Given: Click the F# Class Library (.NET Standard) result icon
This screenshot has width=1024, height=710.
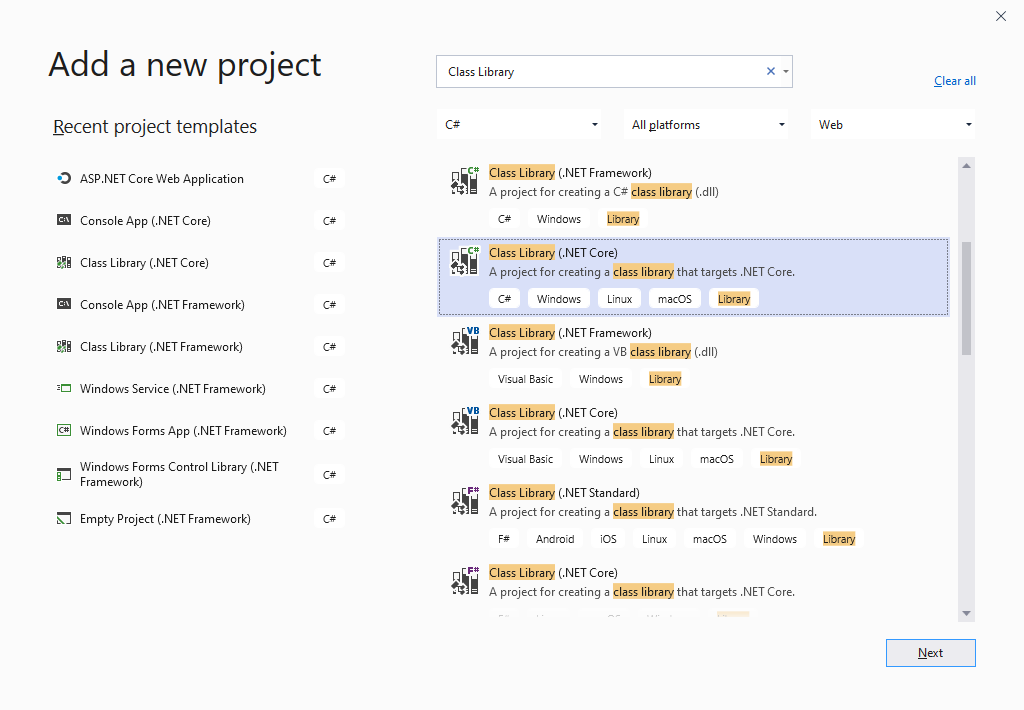Looking at the screenshot, I should (x=465, y=501).
